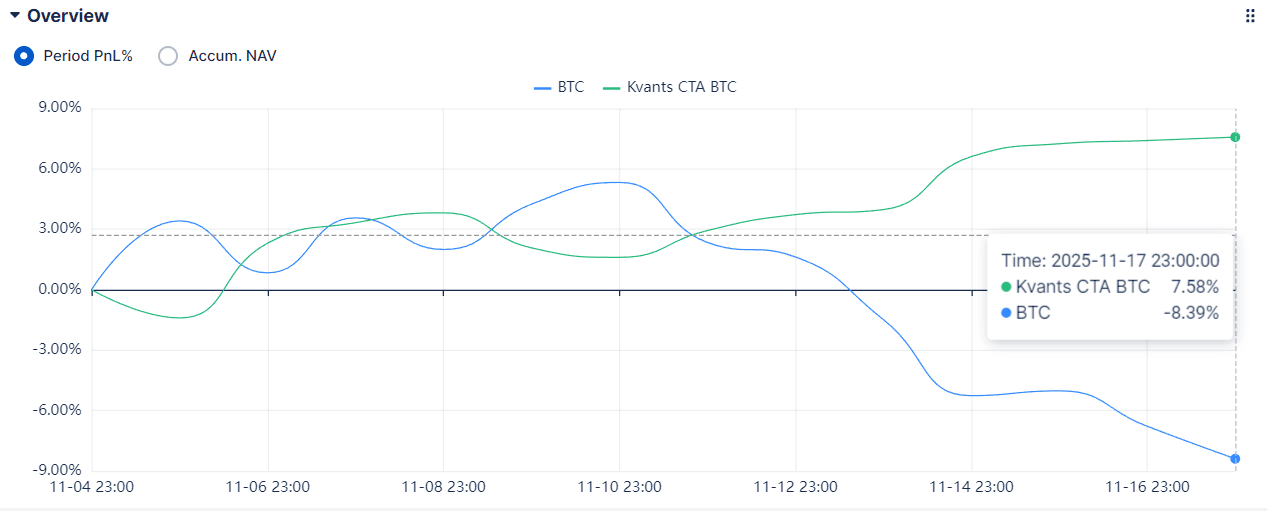Click the blue dot in the tooltip

1006,313
